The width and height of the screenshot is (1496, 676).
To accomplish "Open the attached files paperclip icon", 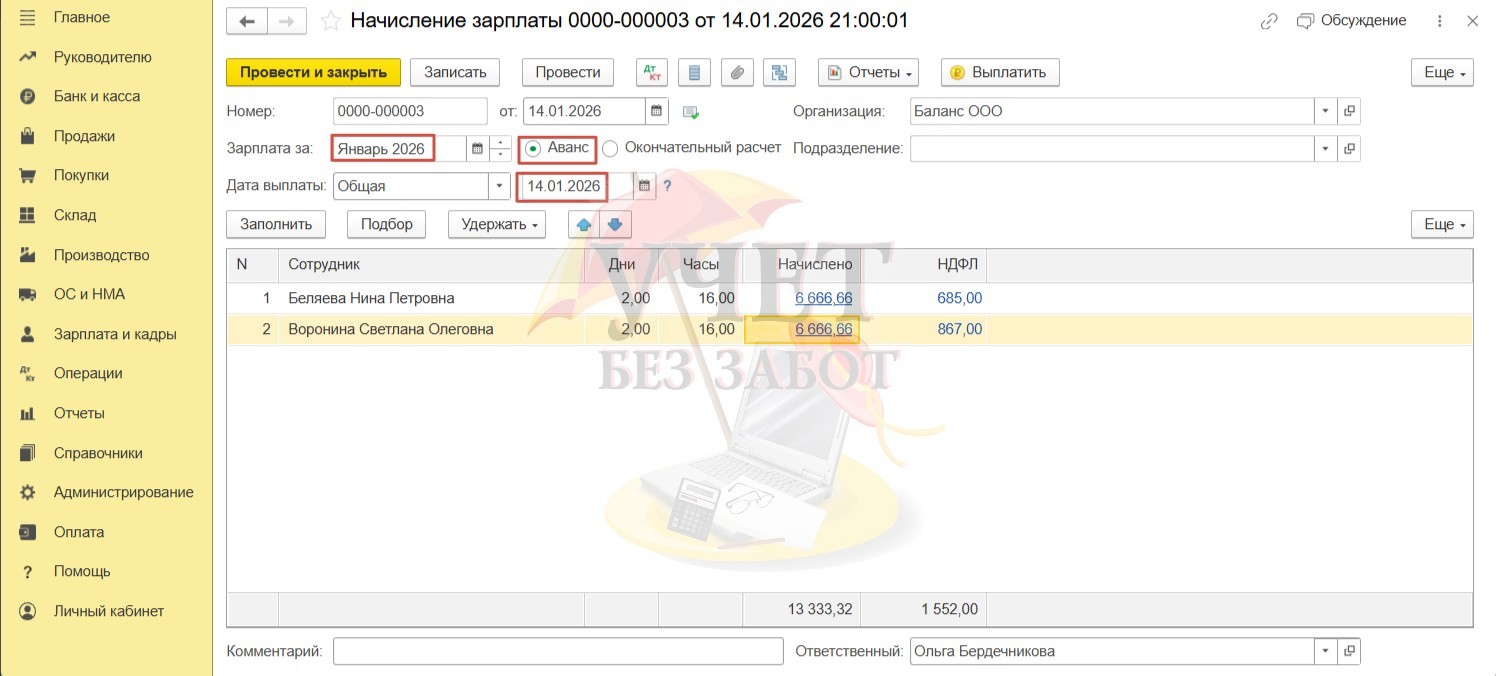I will click(736, 72).
